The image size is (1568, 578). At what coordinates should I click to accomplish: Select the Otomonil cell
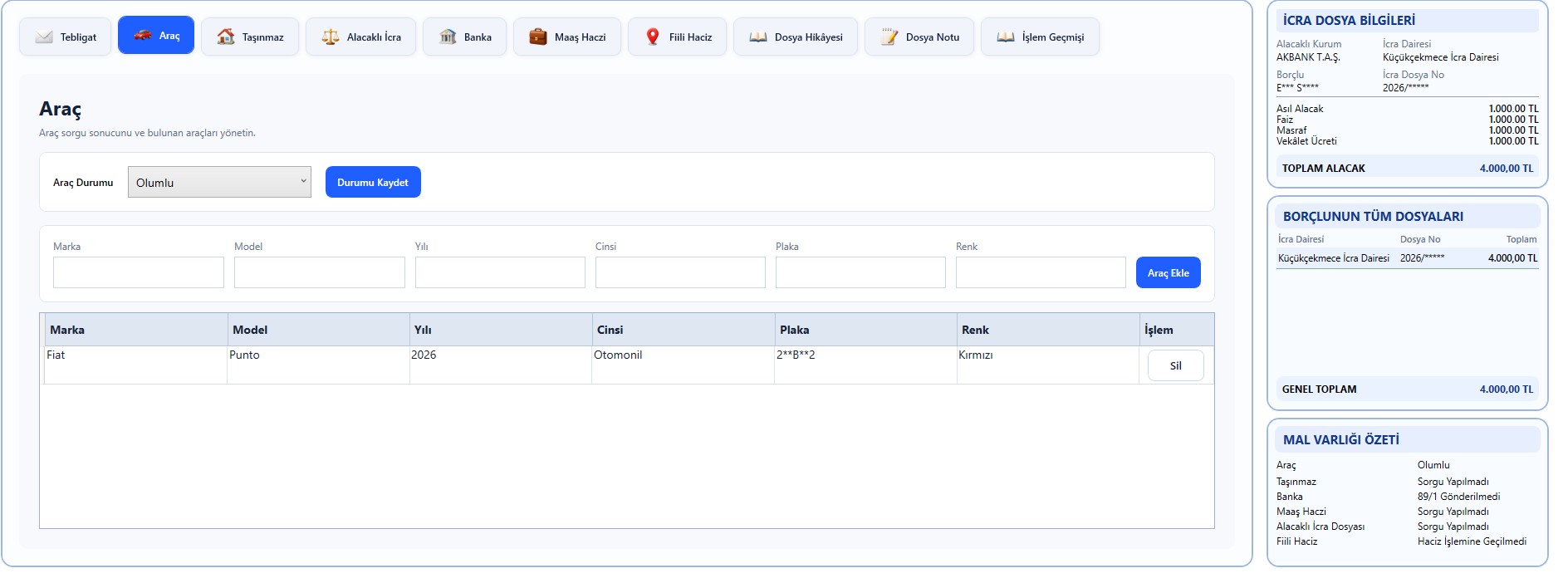[x=683, y=365]
